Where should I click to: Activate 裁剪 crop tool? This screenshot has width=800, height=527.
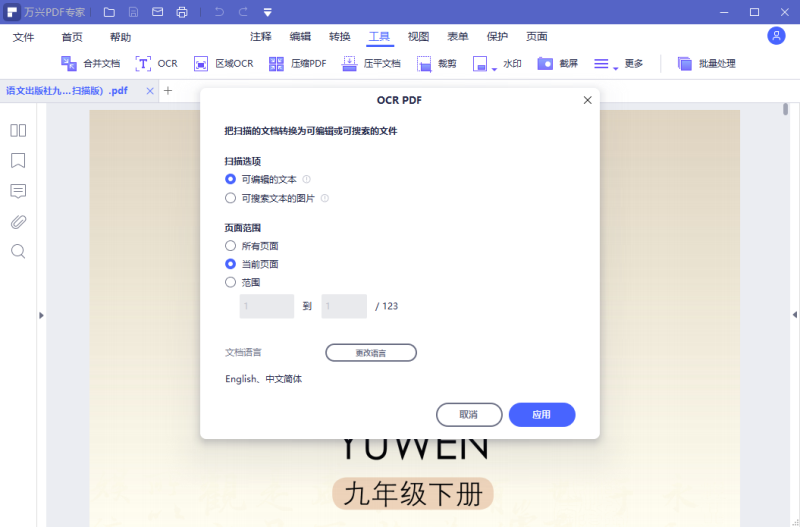click(436, 63)
